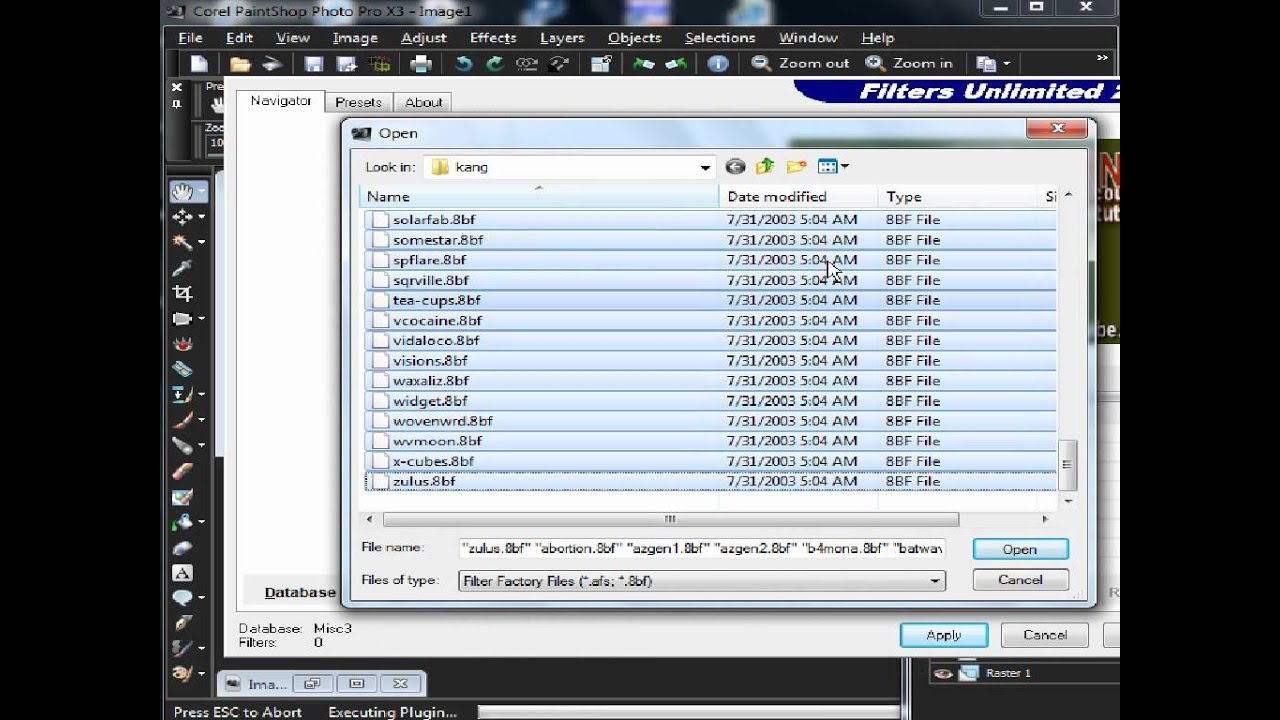This screenshot has width=1280, height=720.
Task: Sort files by Date modified column header
Action: tap(798, 197)
